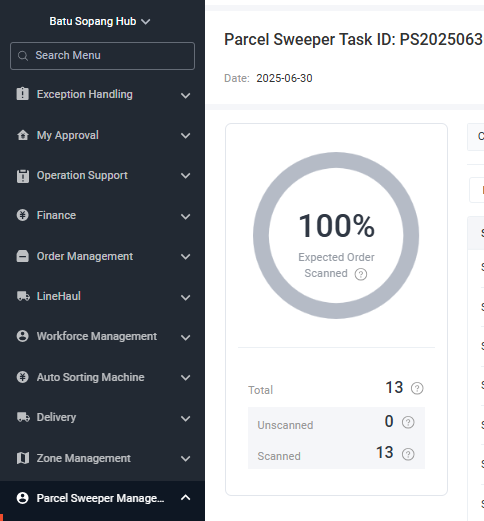484x521 pixels.
Task: Select the Unscanned count row
Action: (x=336, y=423)
